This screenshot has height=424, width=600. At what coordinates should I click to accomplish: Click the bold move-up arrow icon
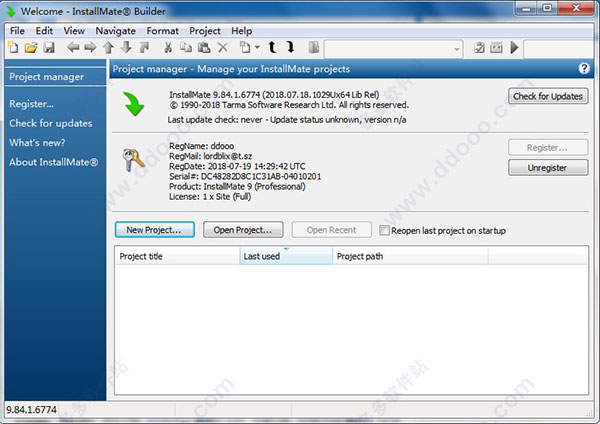pyautogui.click(x=272, y=47)
